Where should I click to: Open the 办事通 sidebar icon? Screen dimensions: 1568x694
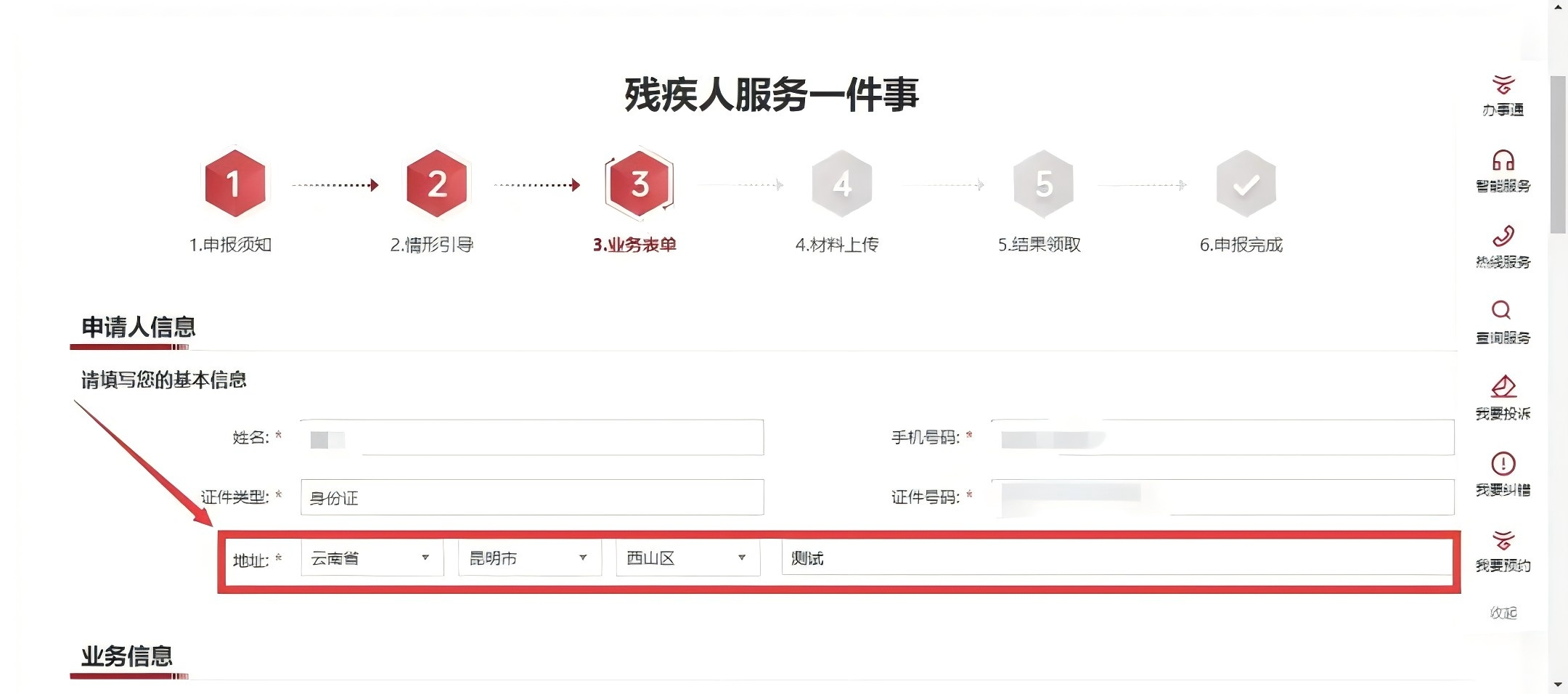click(x=1503, y=85)
